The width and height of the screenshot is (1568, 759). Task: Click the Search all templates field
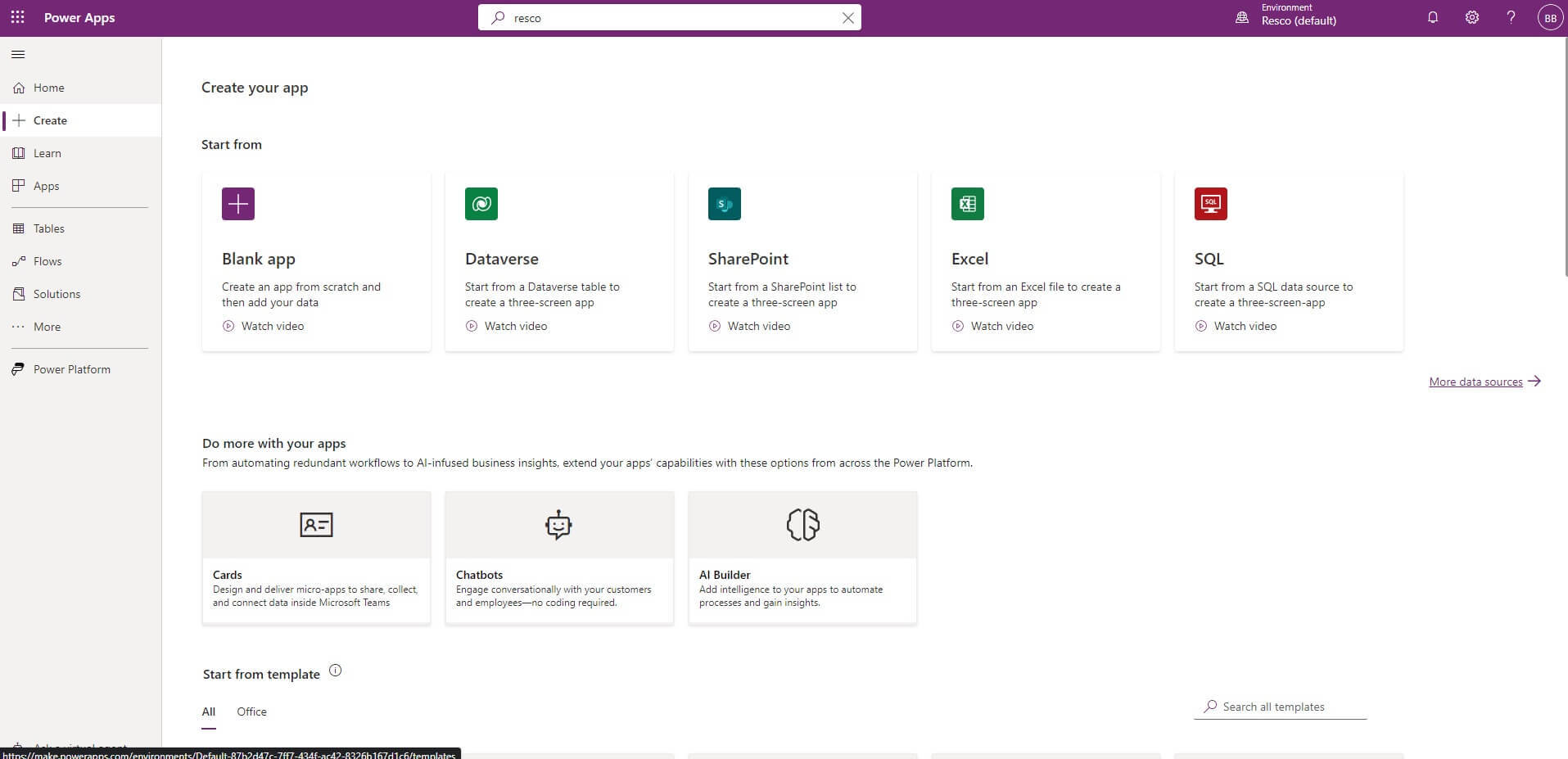tap(1281, 707)
